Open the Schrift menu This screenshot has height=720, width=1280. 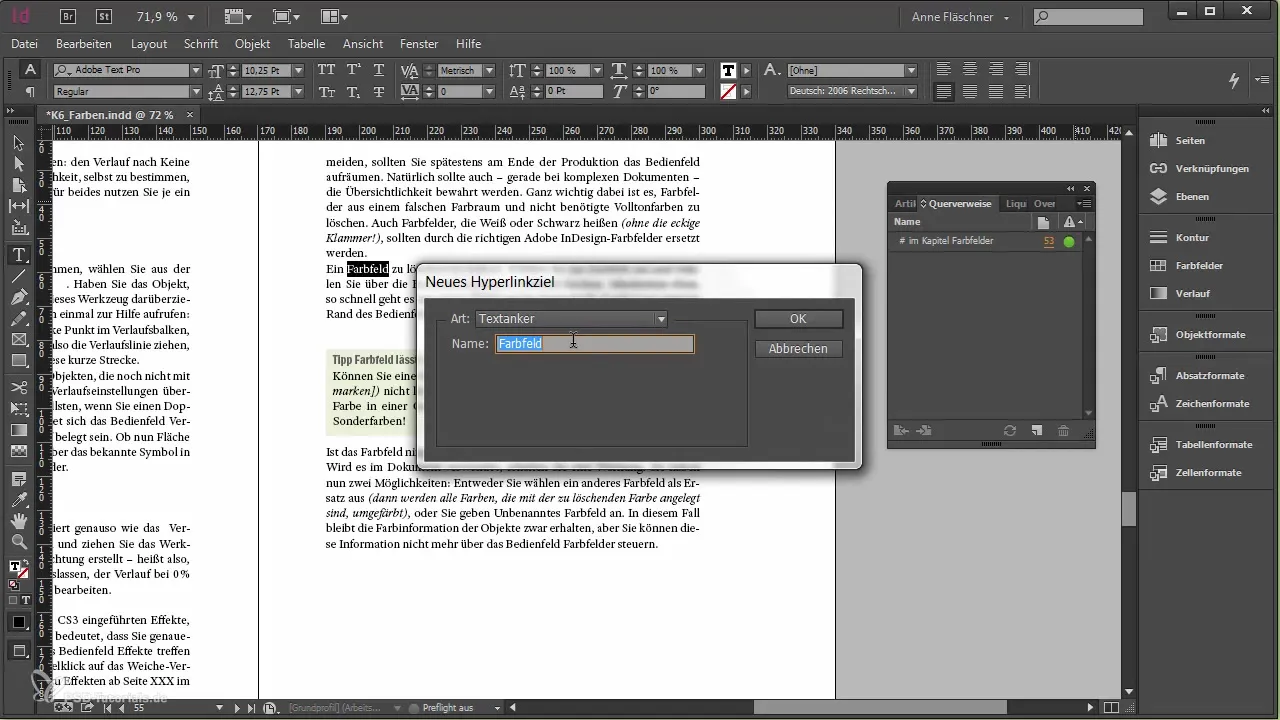tap(201, 44)
